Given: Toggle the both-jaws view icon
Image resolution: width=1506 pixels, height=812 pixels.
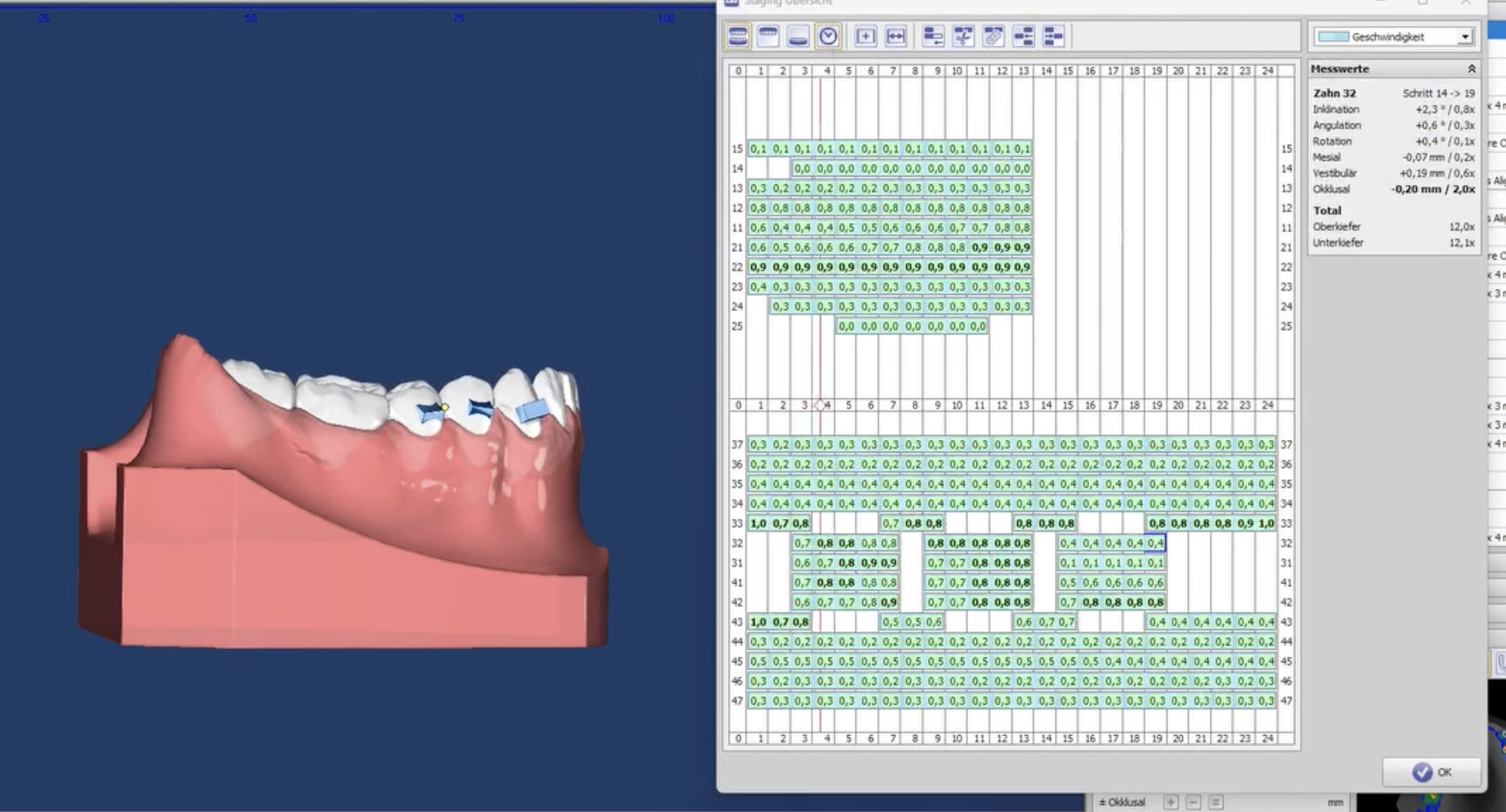Looking at the screenshot, I should point(738,36).
